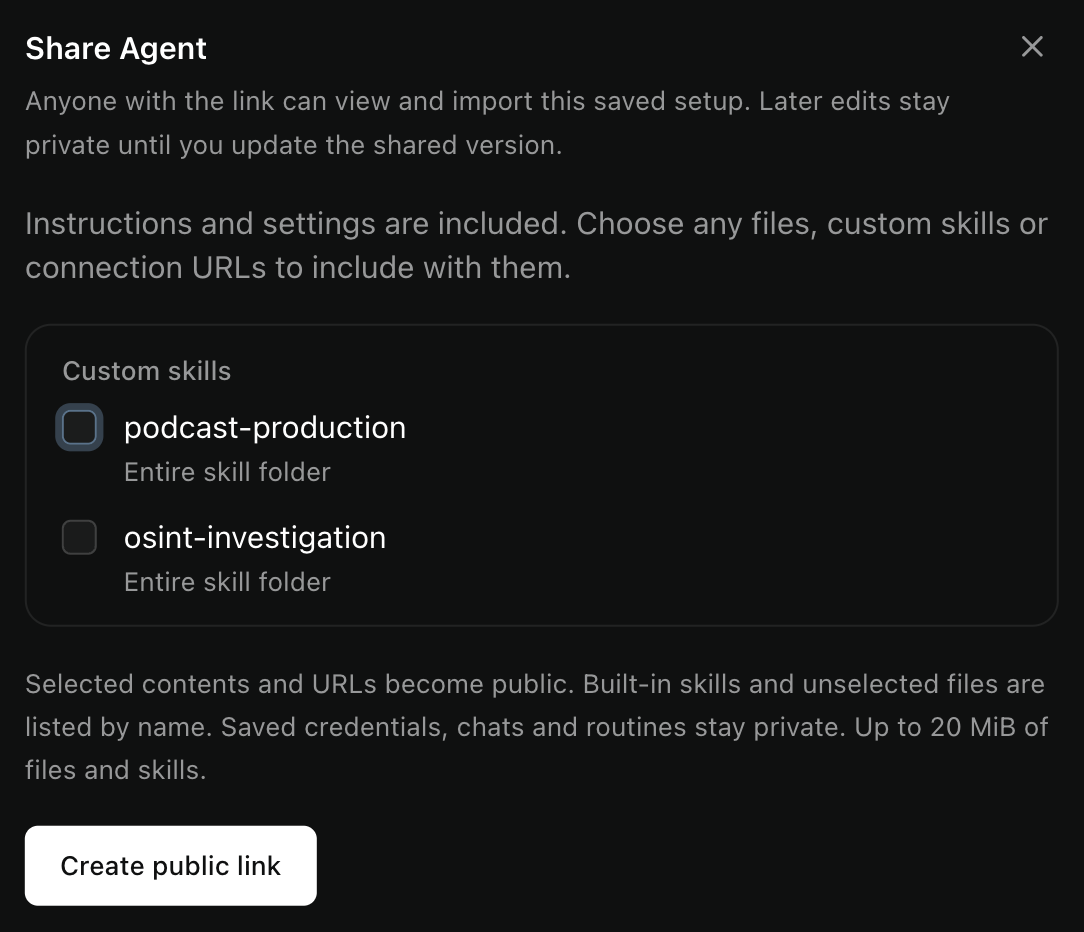Close the Share Agent dialog
Image resolution: width=1084 pixels, height=932 pixels.
(1031, 47)
